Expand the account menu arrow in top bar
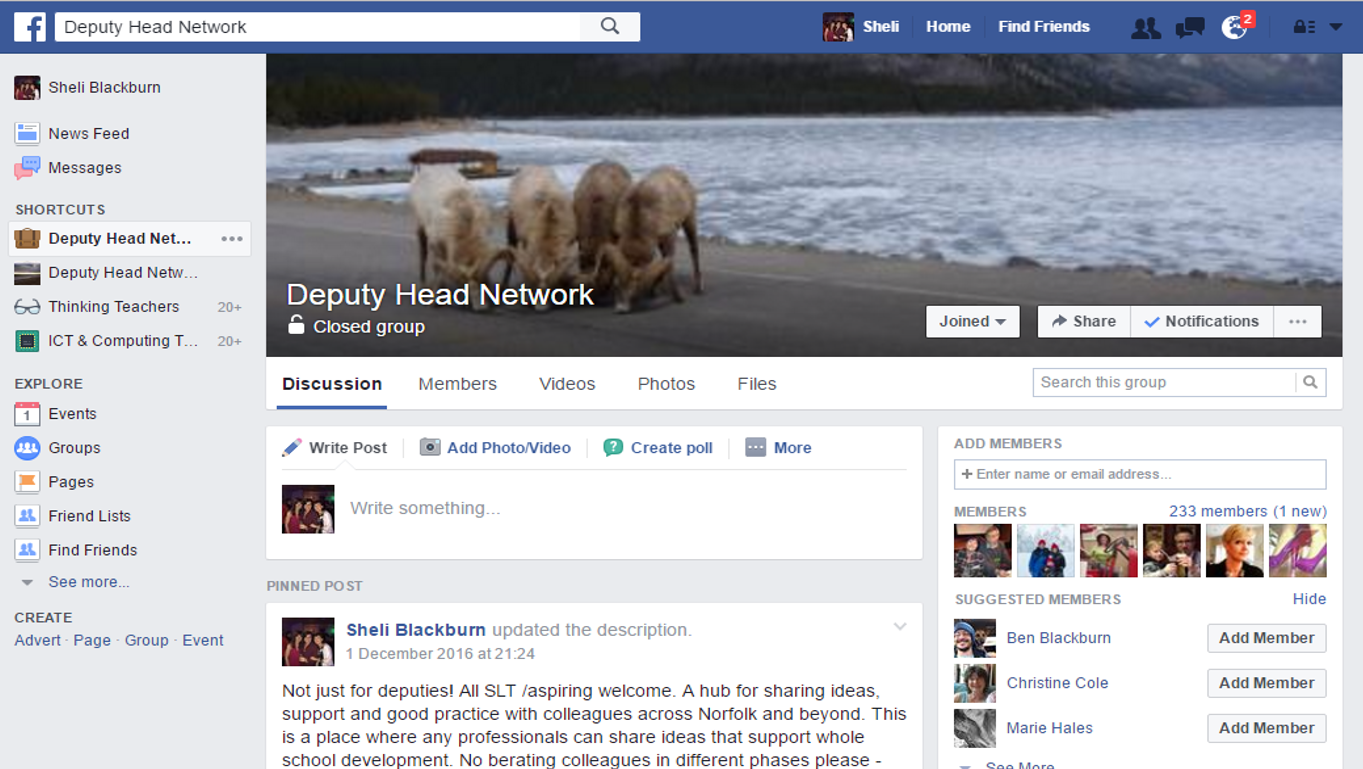Viewport: 1363px width, 769px height. (1336, 28)
